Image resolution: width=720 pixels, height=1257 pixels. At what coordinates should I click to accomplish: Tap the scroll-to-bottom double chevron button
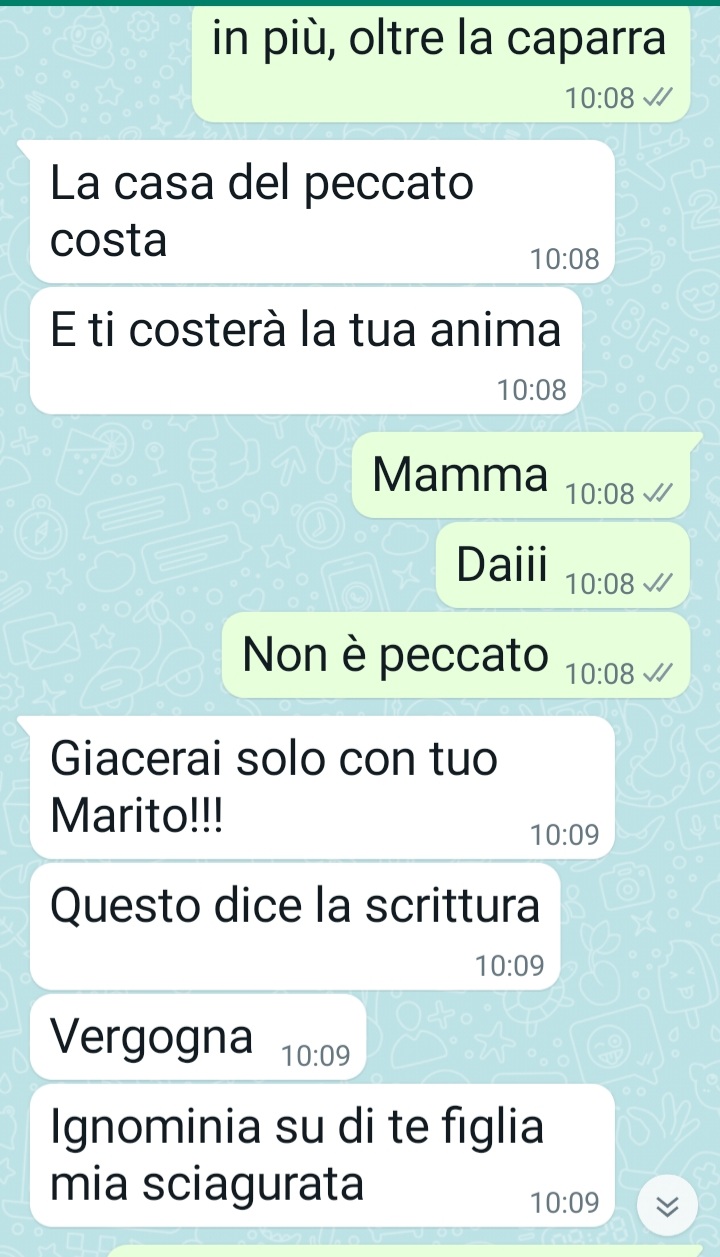(x=664, y=1205)
